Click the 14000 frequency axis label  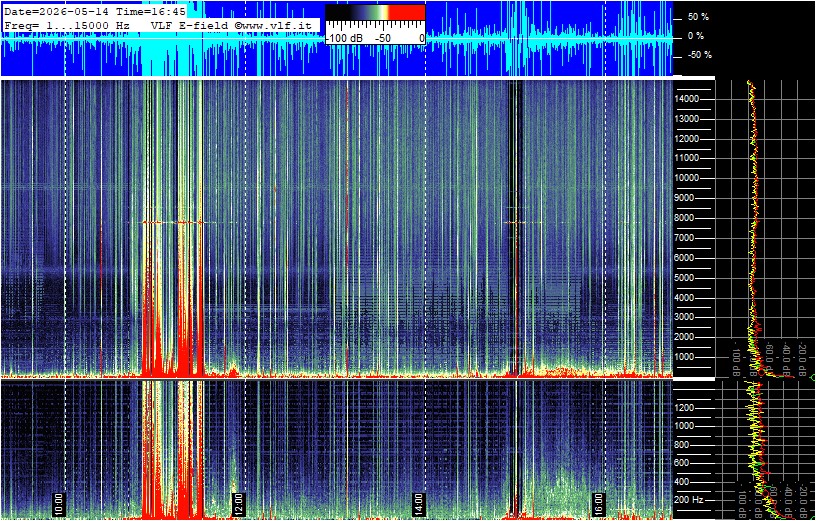(687, 99)
